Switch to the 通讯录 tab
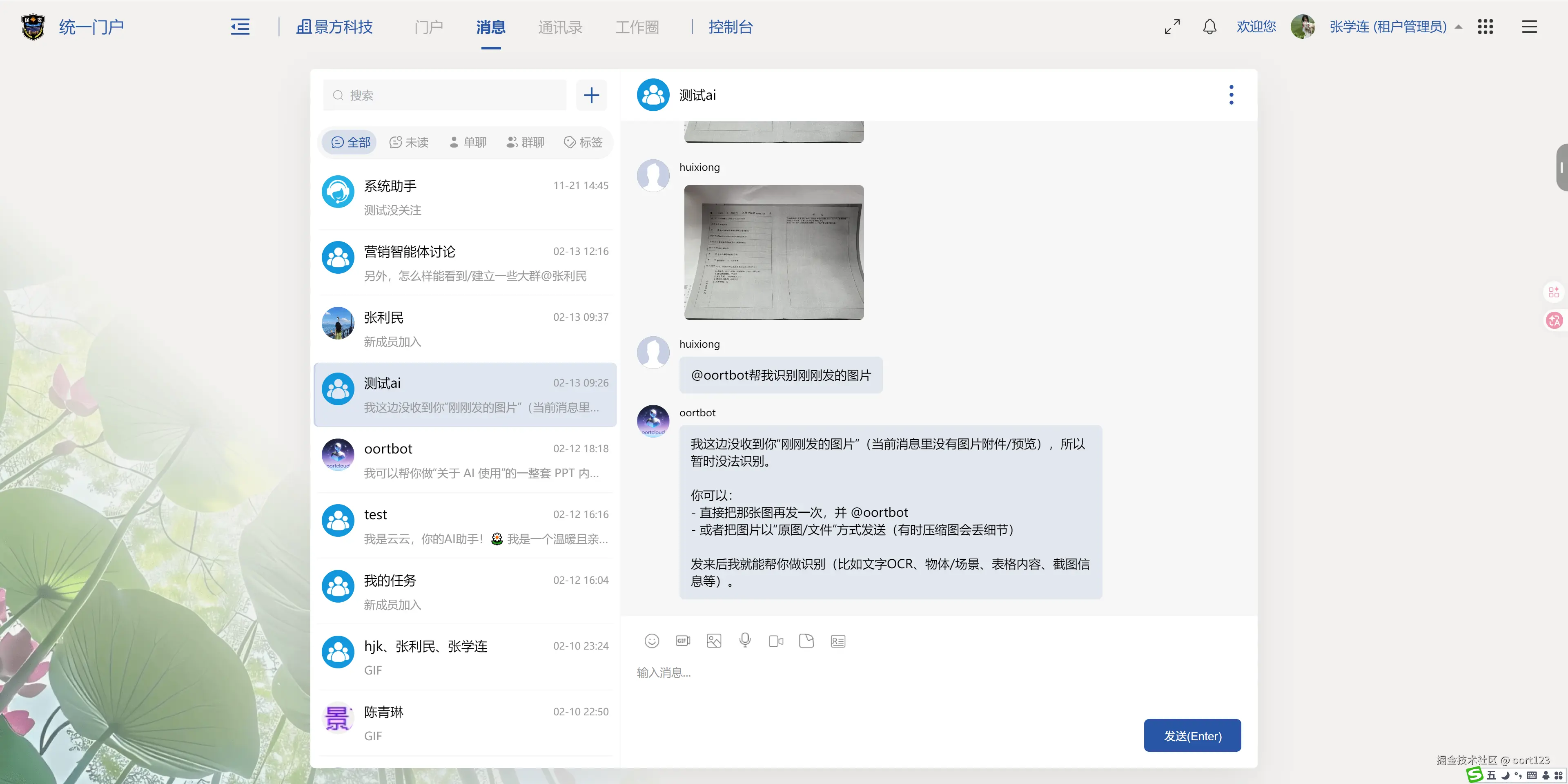 click(560, 27)
